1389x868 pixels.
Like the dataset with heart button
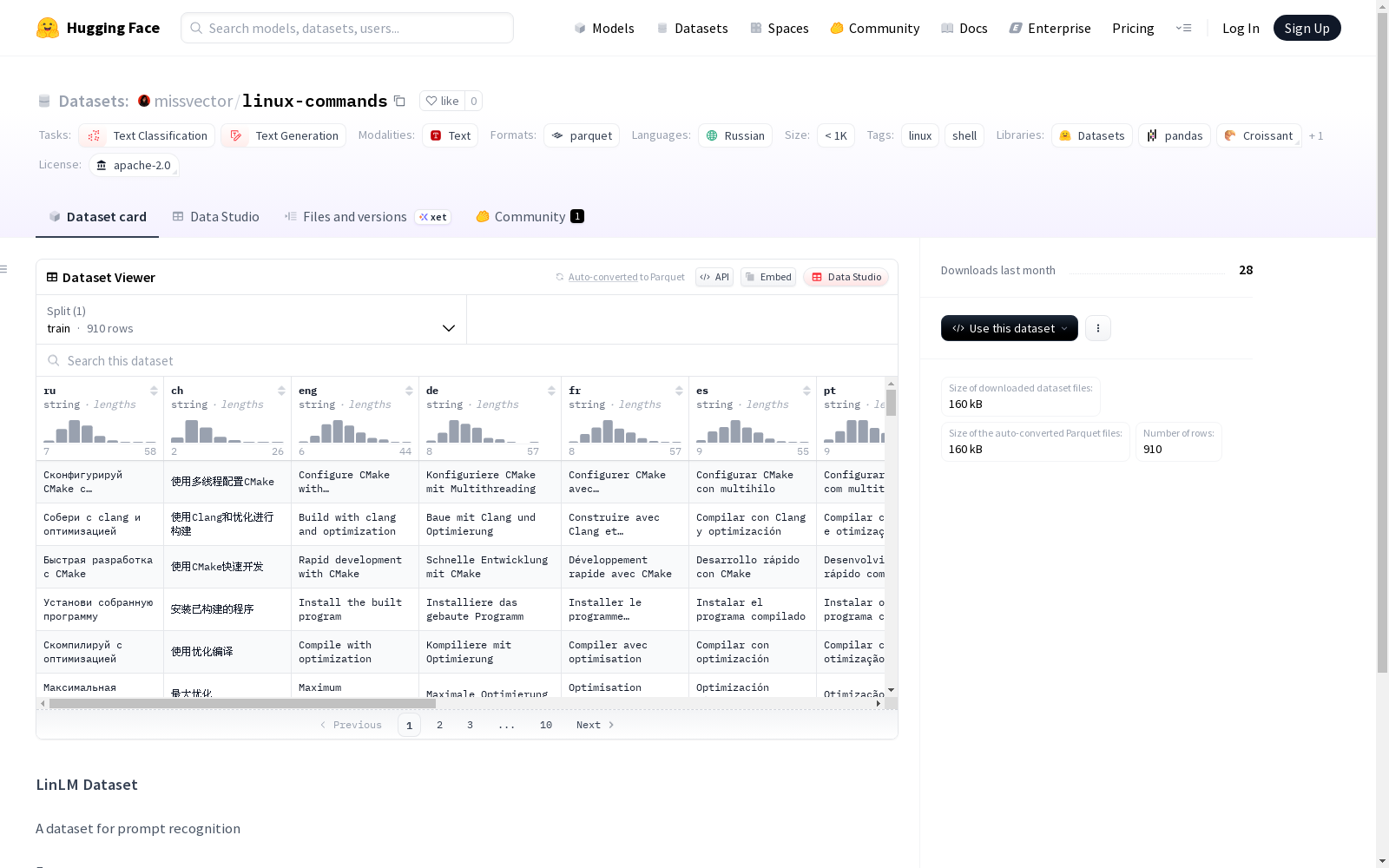click(442, 101)
